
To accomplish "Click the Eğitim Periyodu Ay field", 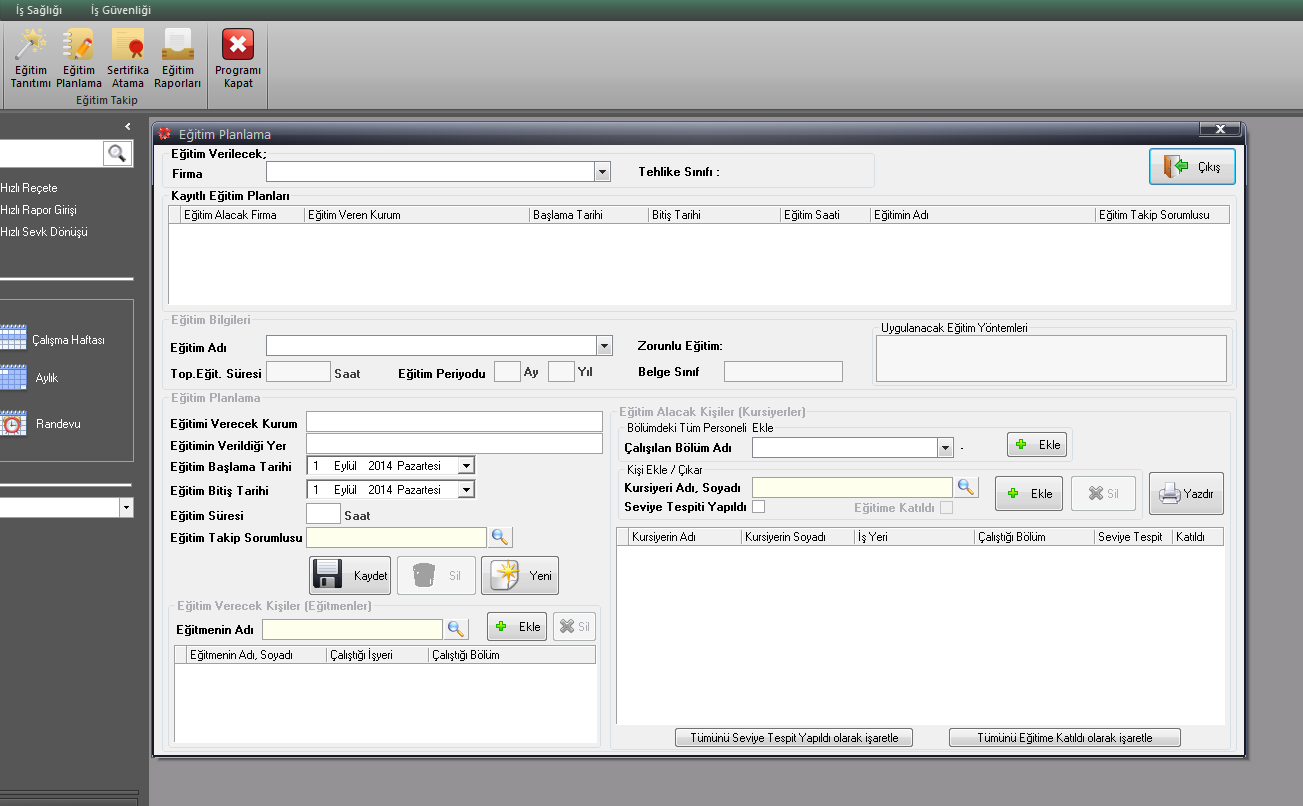I will (x=508, y=371).
